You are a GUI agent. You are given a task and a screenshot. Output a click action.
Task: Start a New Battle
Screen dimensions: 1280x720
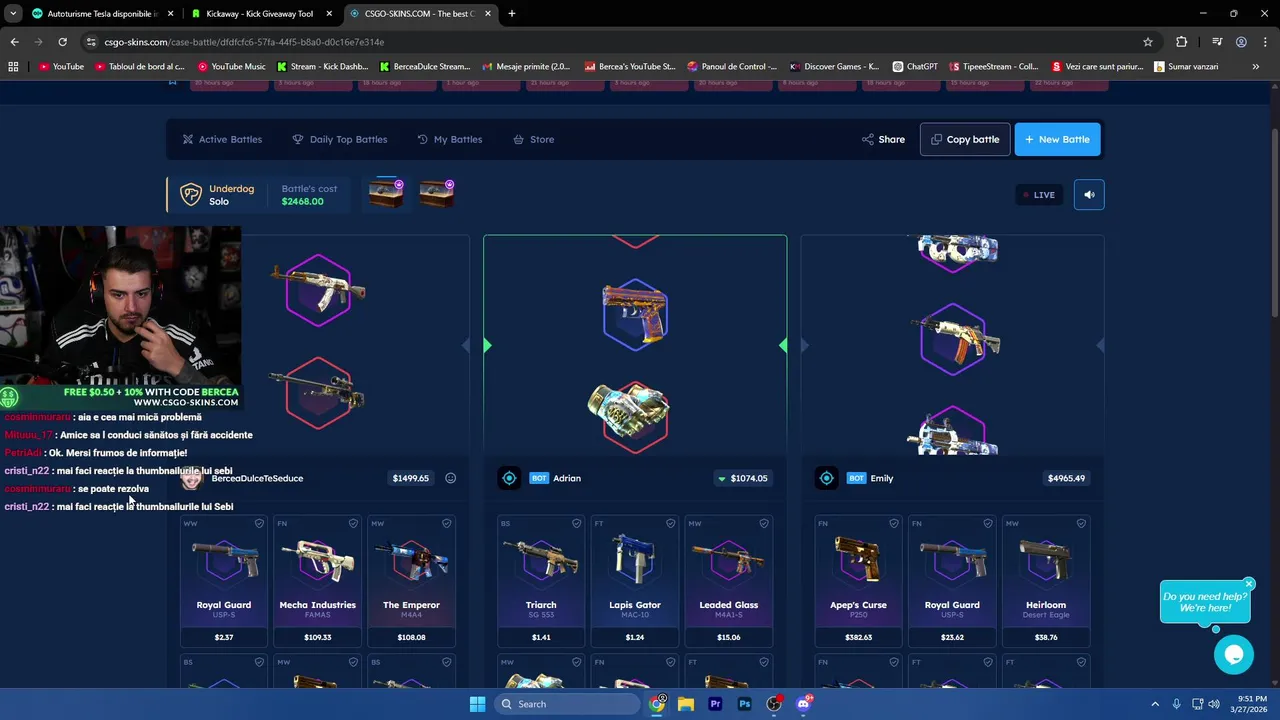point(1057,139)
